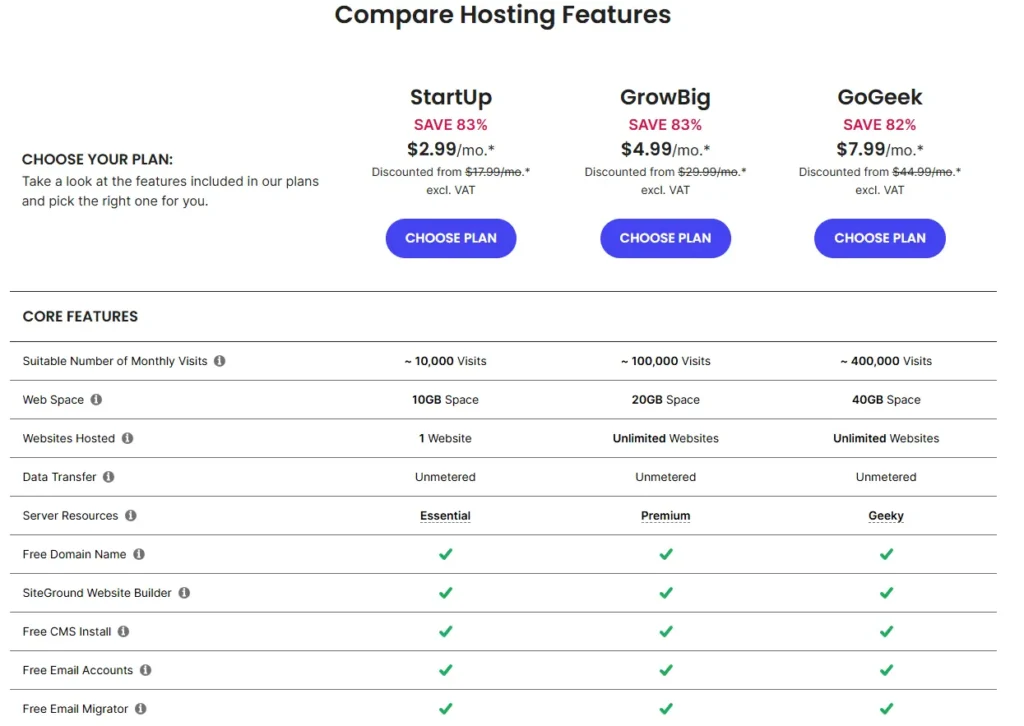Click StartUp checkmark for Free CMS Install
The width and height of the screenshot is (1024, 726).
pyautogui.click(x=445, y=631)
